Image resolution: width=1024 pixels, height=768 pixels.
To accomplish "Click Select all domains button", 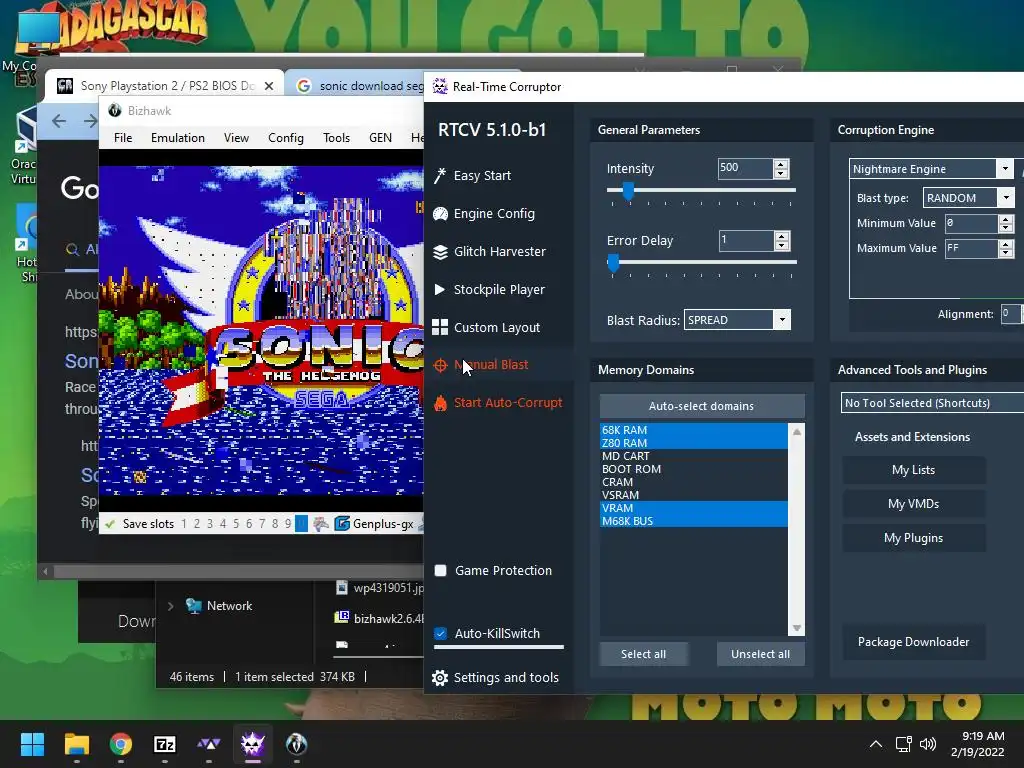I will (x=643, y=654).
